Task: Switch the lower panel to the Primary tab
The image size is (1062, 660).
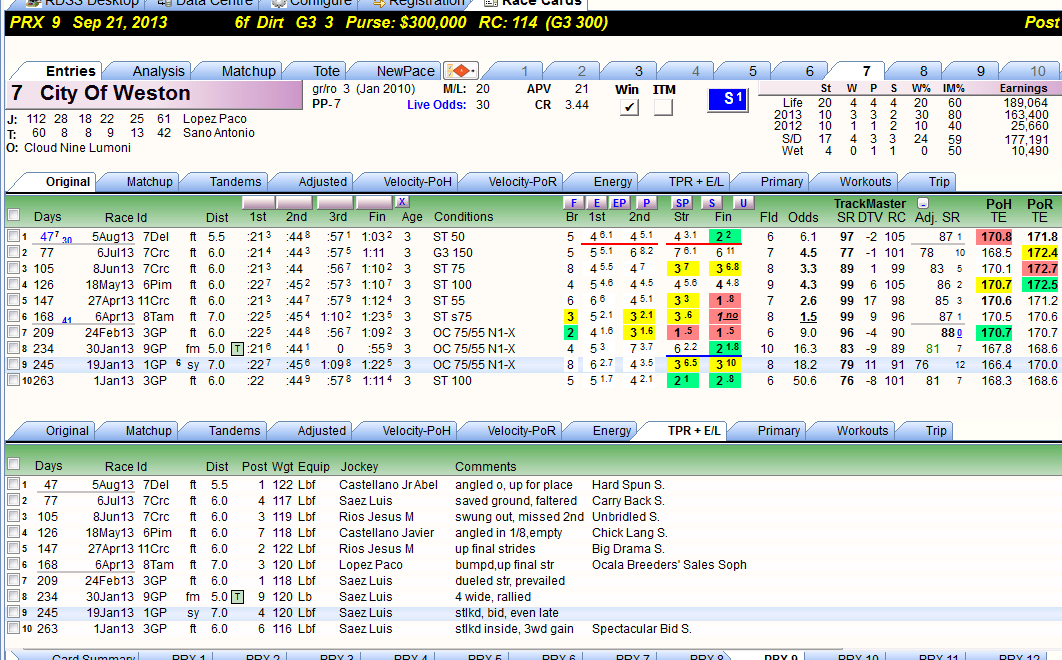Action: (778, 430)
